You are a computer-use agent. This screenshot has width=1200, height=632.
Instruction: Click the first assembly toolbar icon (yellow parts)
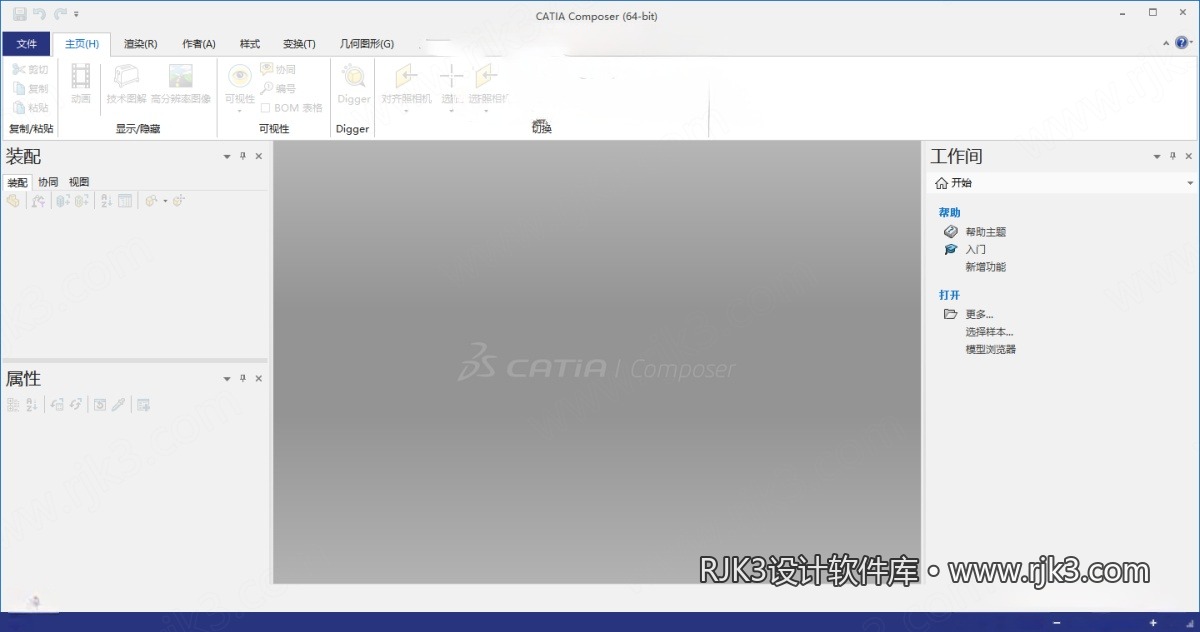point(13,201)
